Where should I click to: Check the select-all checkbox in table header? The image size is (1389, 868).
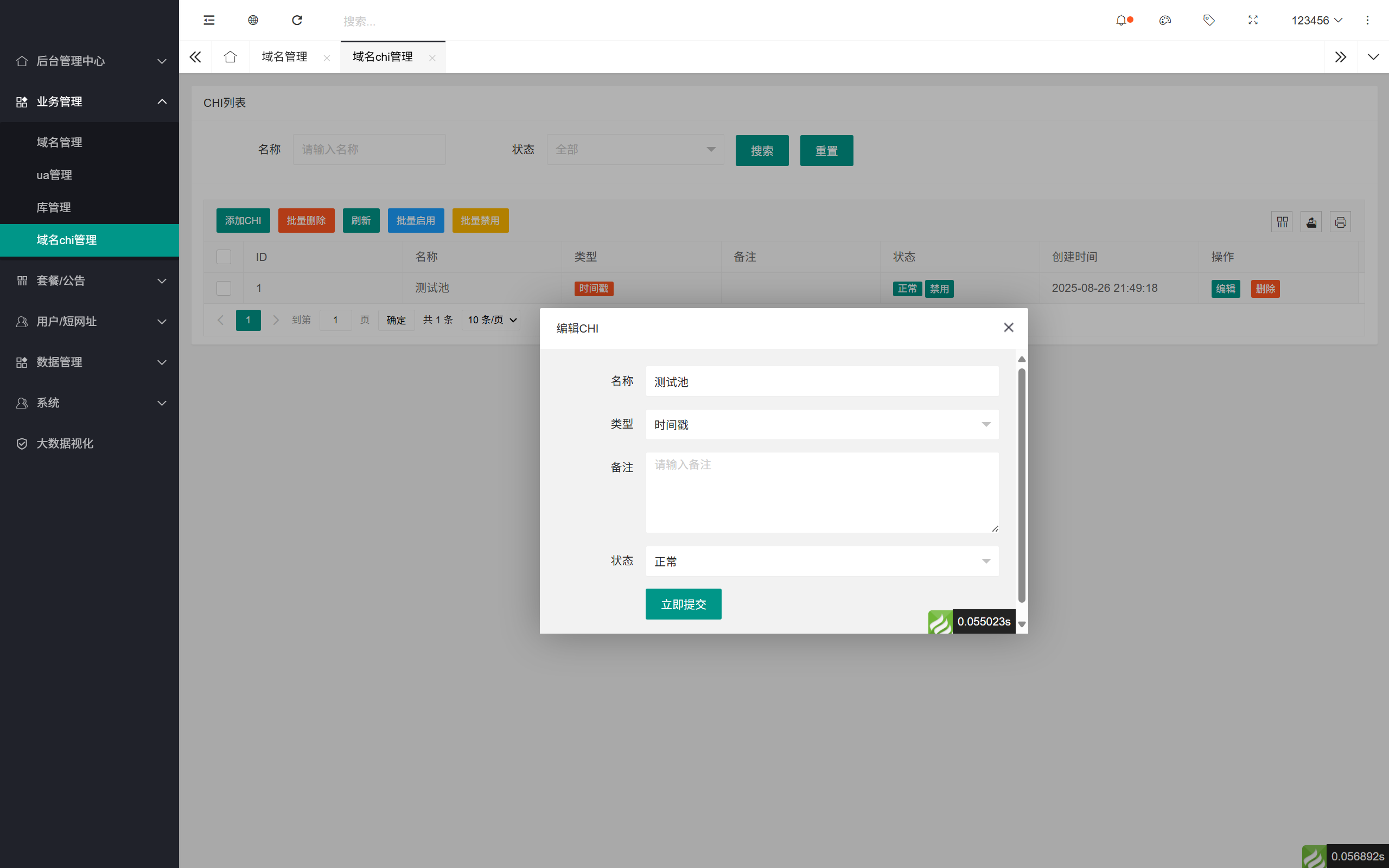224,257
